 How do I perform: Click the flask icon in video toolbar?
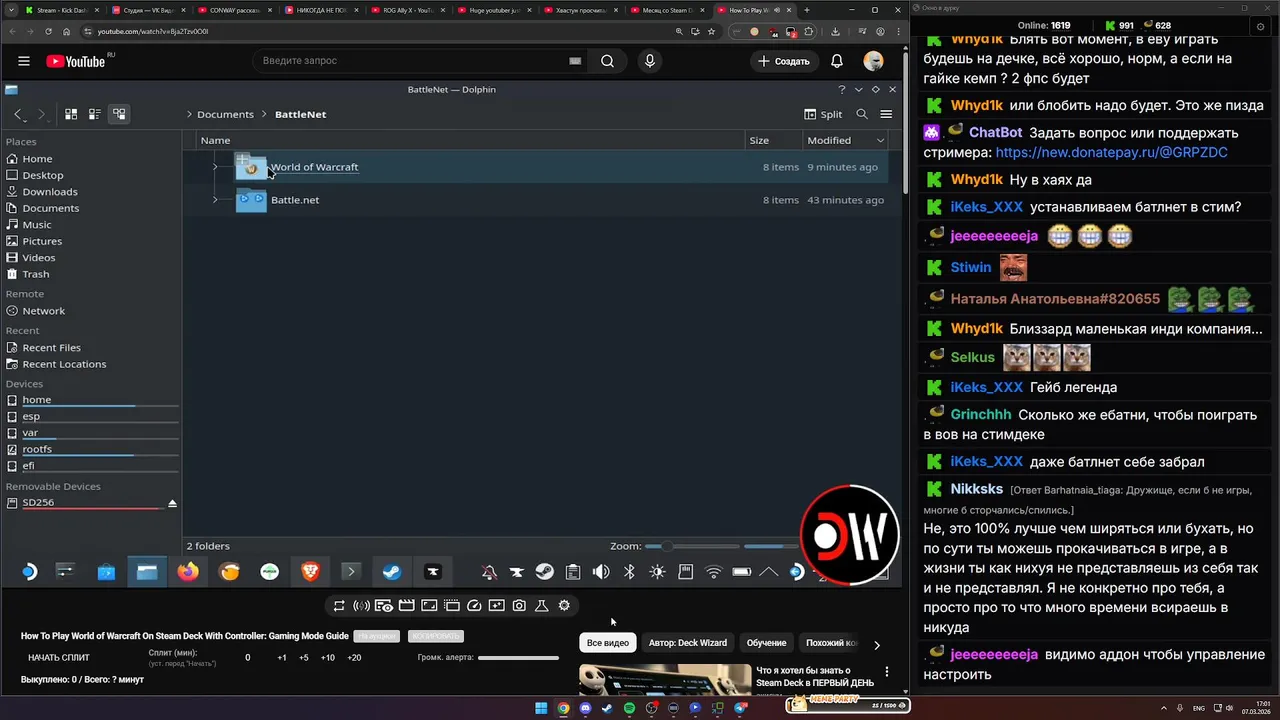(x=542, y=605)
